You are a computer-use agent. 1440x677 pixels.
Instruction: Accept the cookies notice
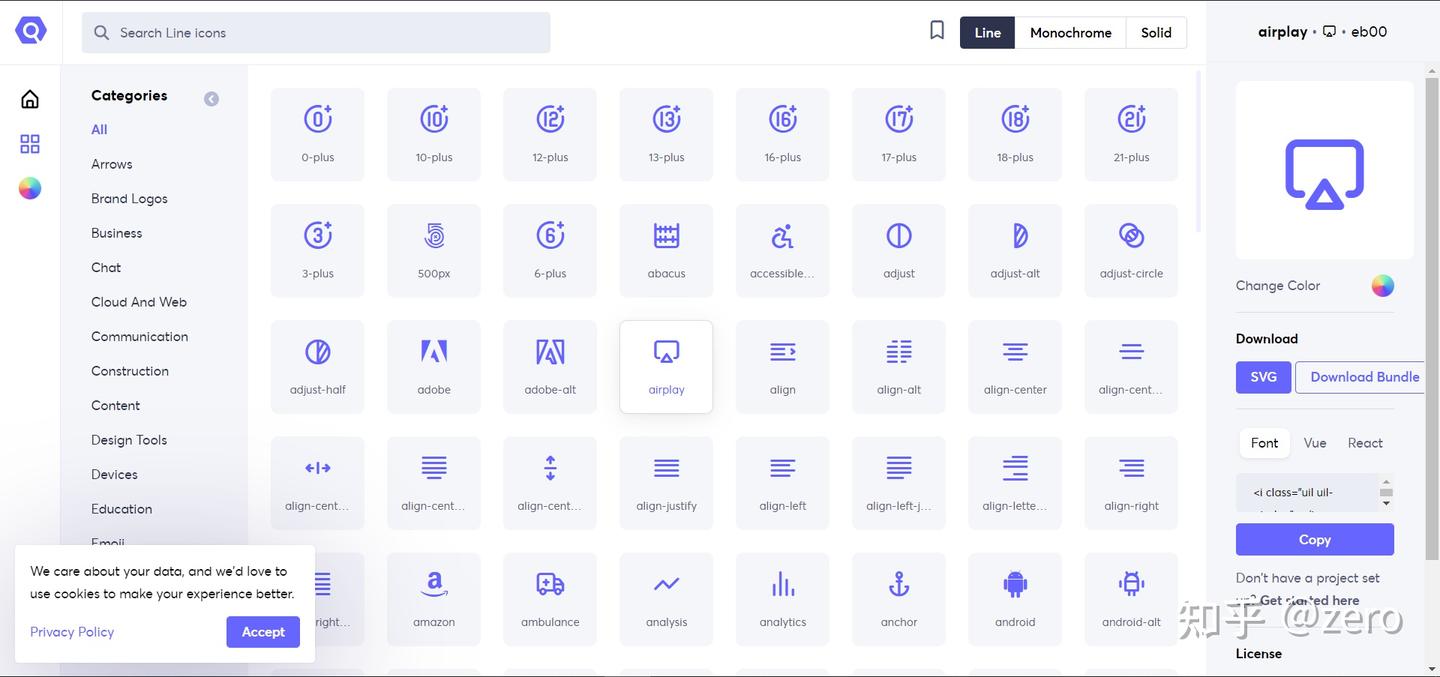click(x=263, y=632)
